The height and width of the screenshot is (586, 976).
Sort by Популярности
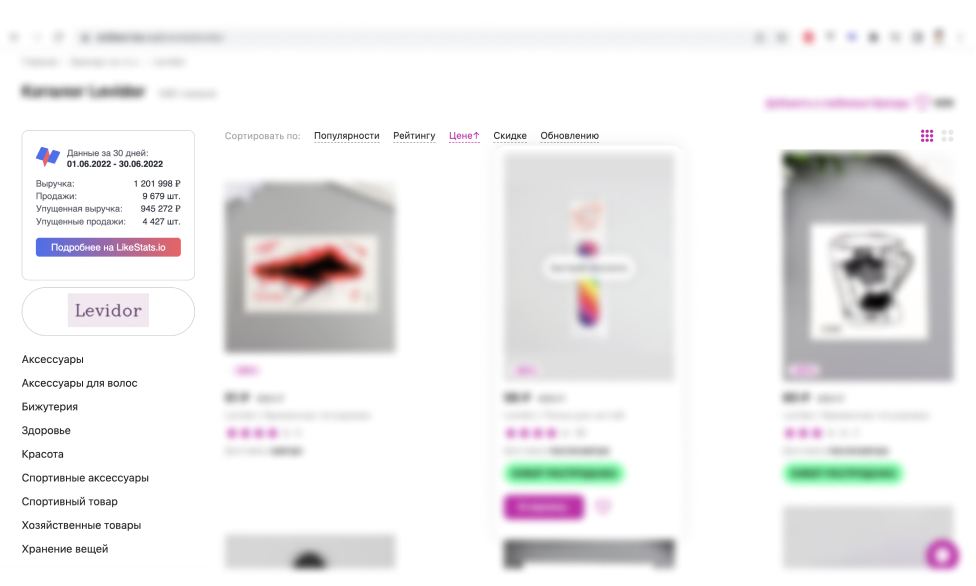point(347,136)
